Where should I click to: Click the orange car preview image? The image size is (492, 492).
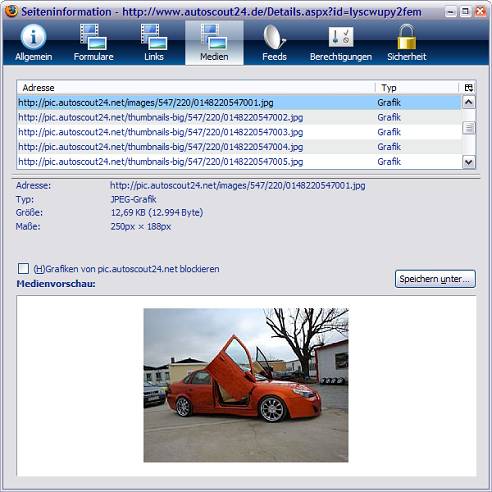(x=246, y=385)
